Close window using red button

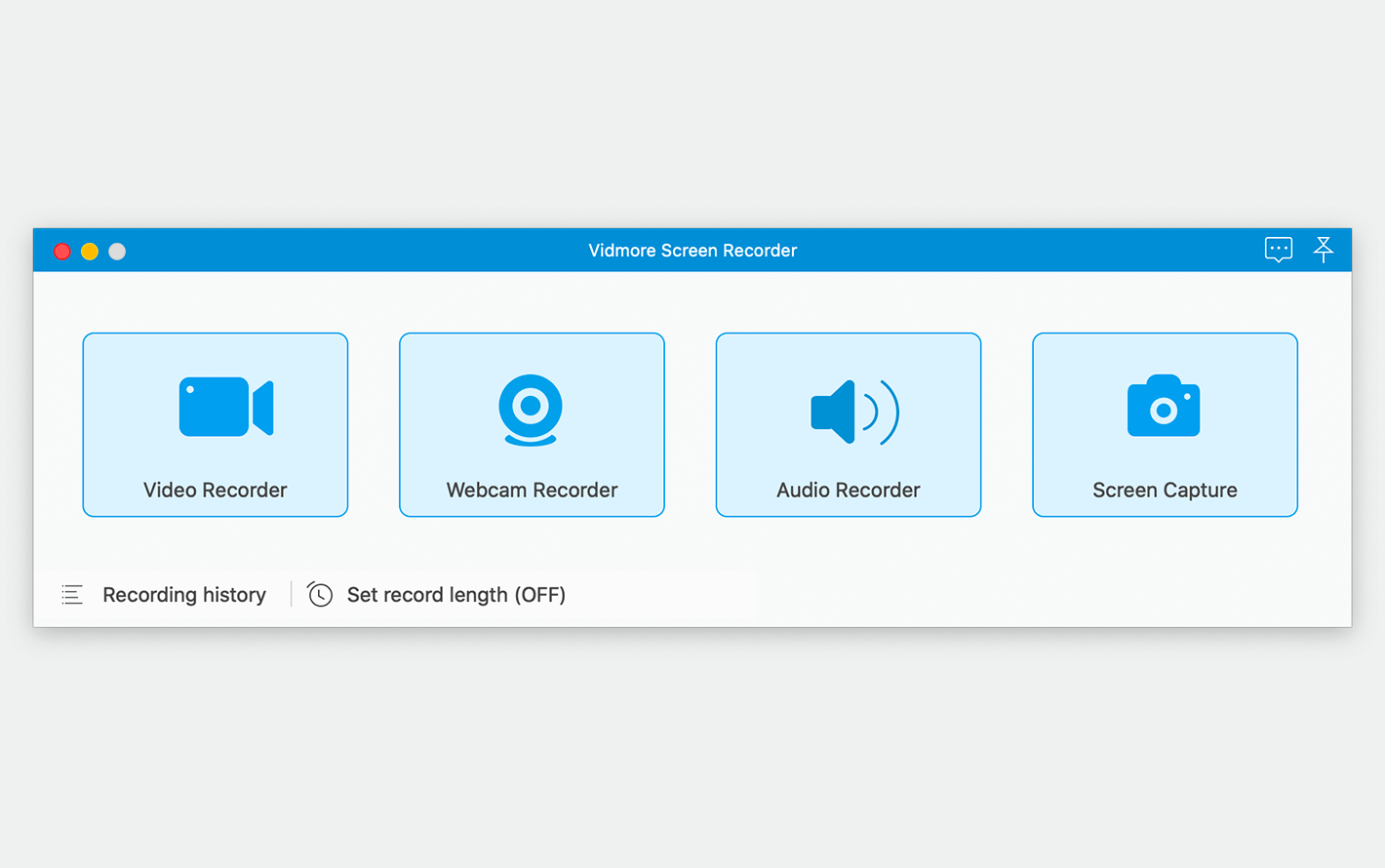coord(62,252)
